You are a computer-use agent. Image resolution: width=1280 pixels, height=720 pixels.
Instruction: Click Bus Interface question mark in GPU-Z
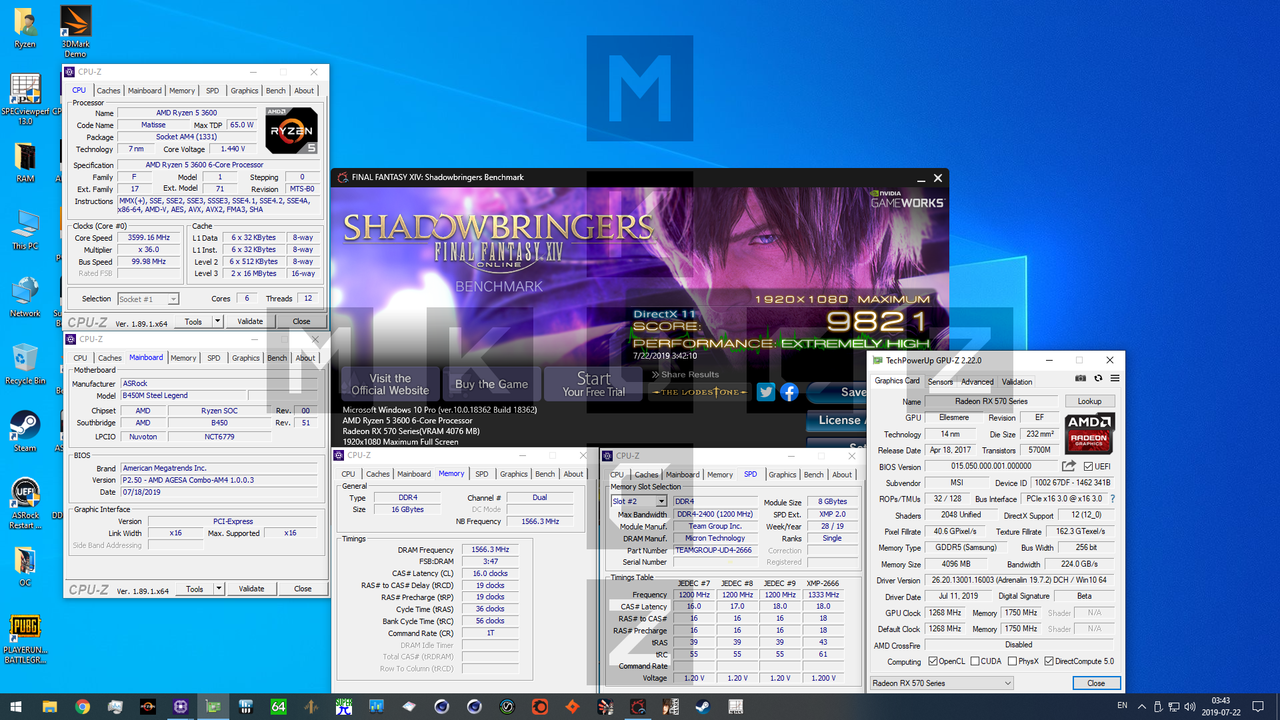(x=1112, y=499)
